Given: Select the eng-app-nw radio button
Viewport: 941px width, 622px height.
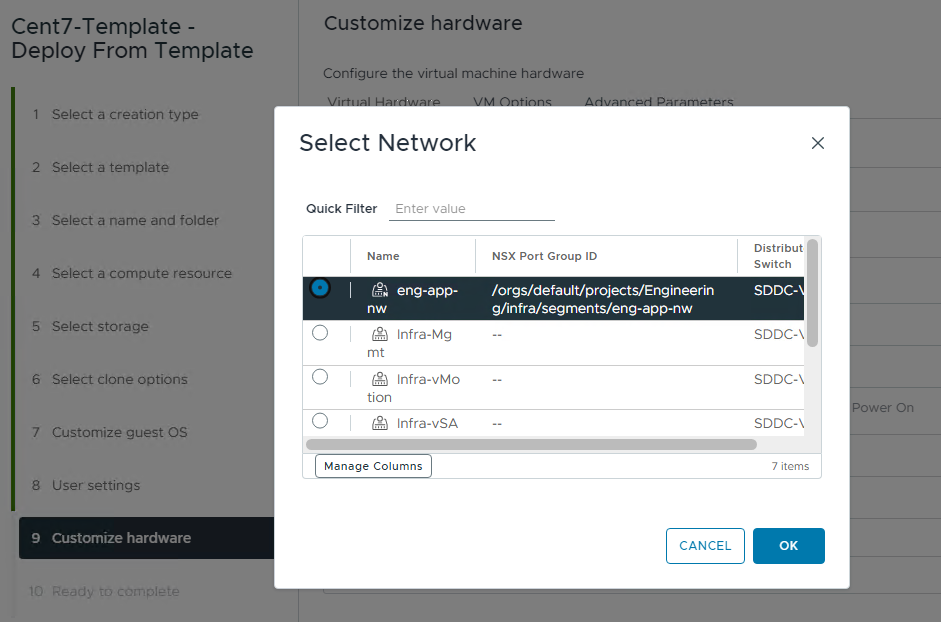Looking at the screenshot, I should pyautogui.click(x=320, y=289).
